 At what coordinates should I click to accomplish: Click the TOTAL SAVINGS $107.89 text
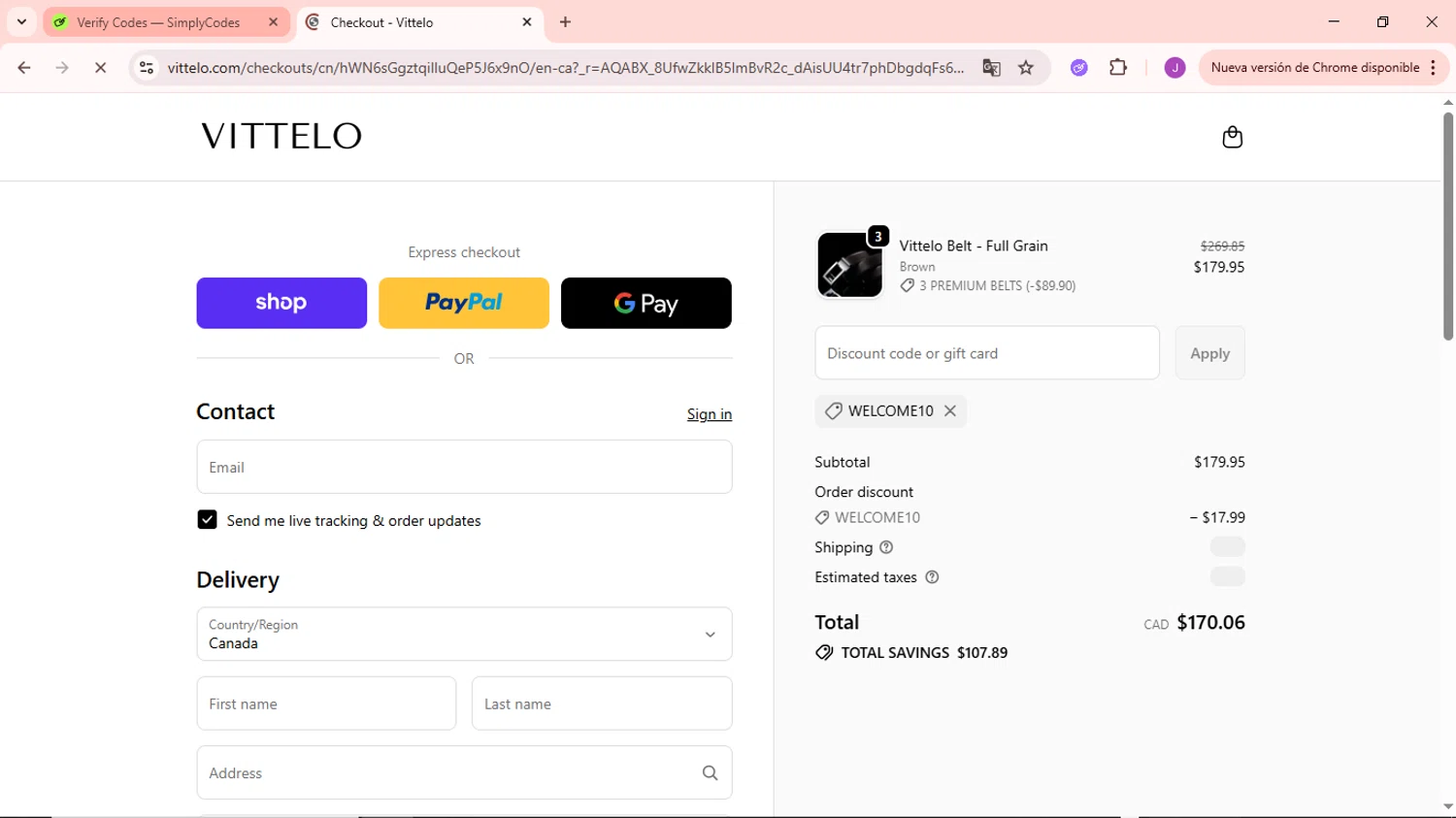(924, 653)
